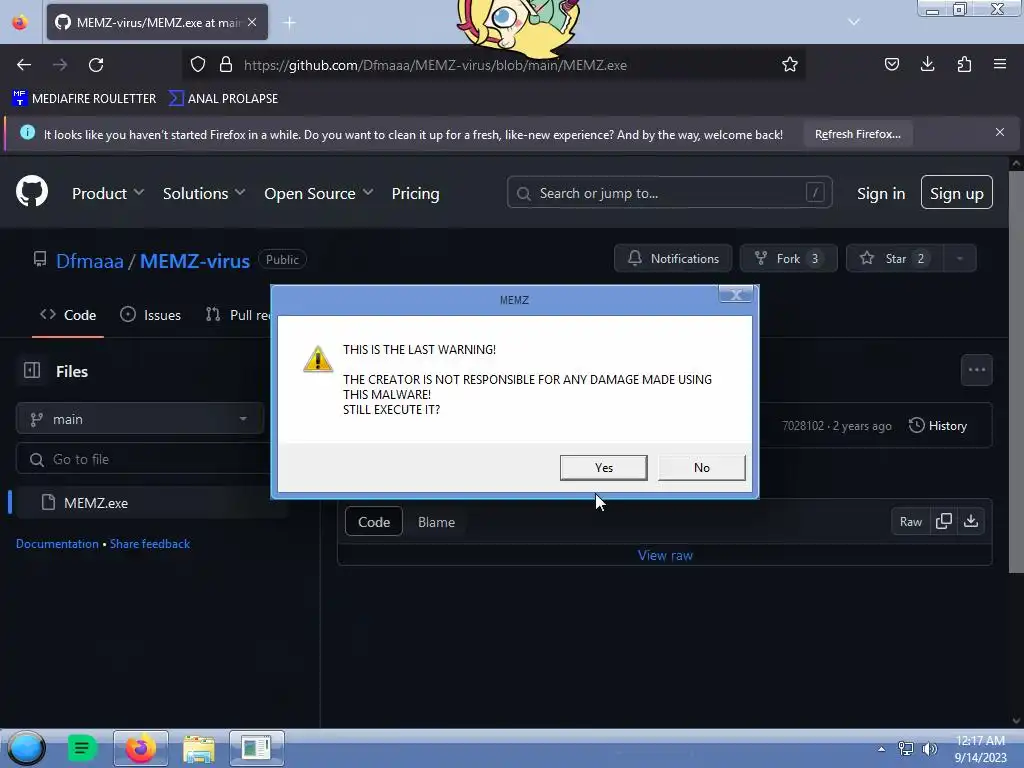Click the Sign in link
Viewport: 1024px width, 768px height.
[x=881, y=193]
